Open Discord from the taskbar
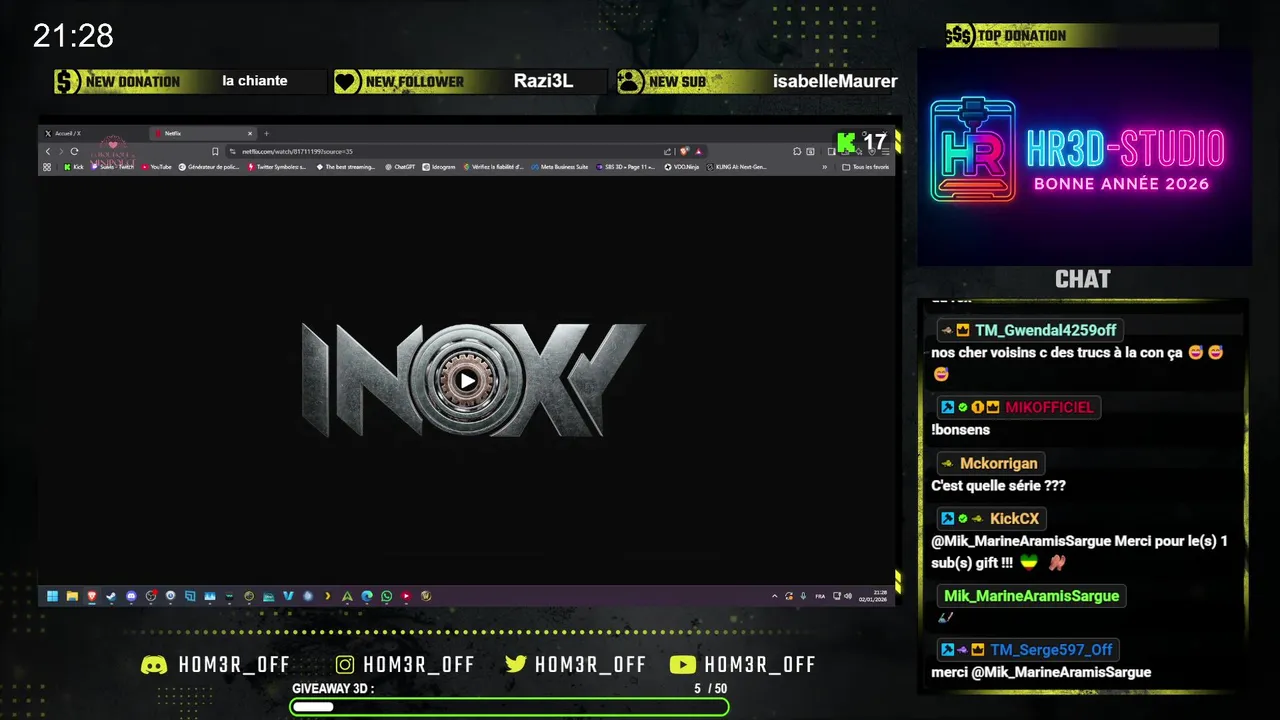Image resolution: width=1280 pixels, height=720 pixels. click(x=131, y=596)
